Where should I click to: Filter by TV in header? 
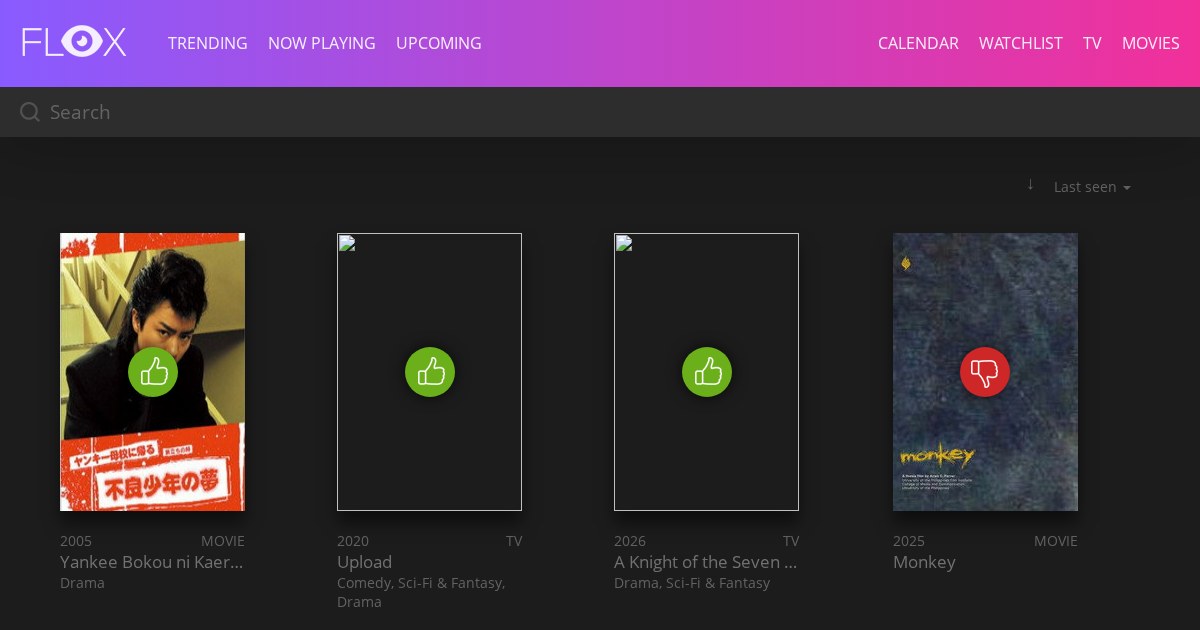coord(1092,43)
